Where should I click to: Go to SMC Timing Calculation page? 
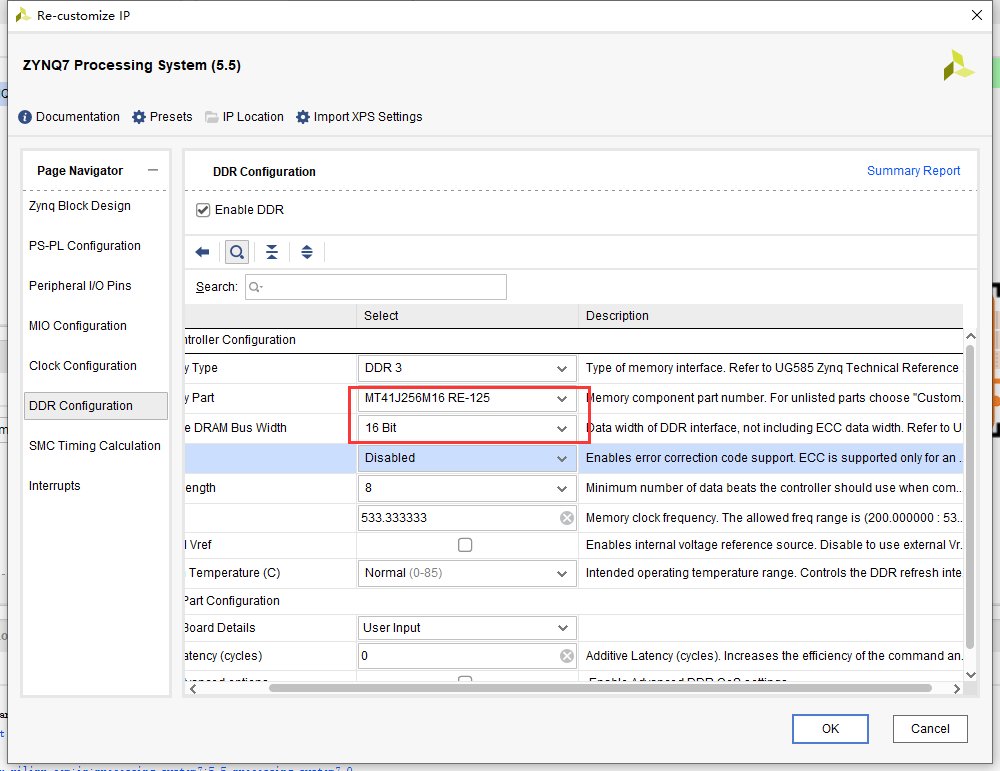(95, 446)
